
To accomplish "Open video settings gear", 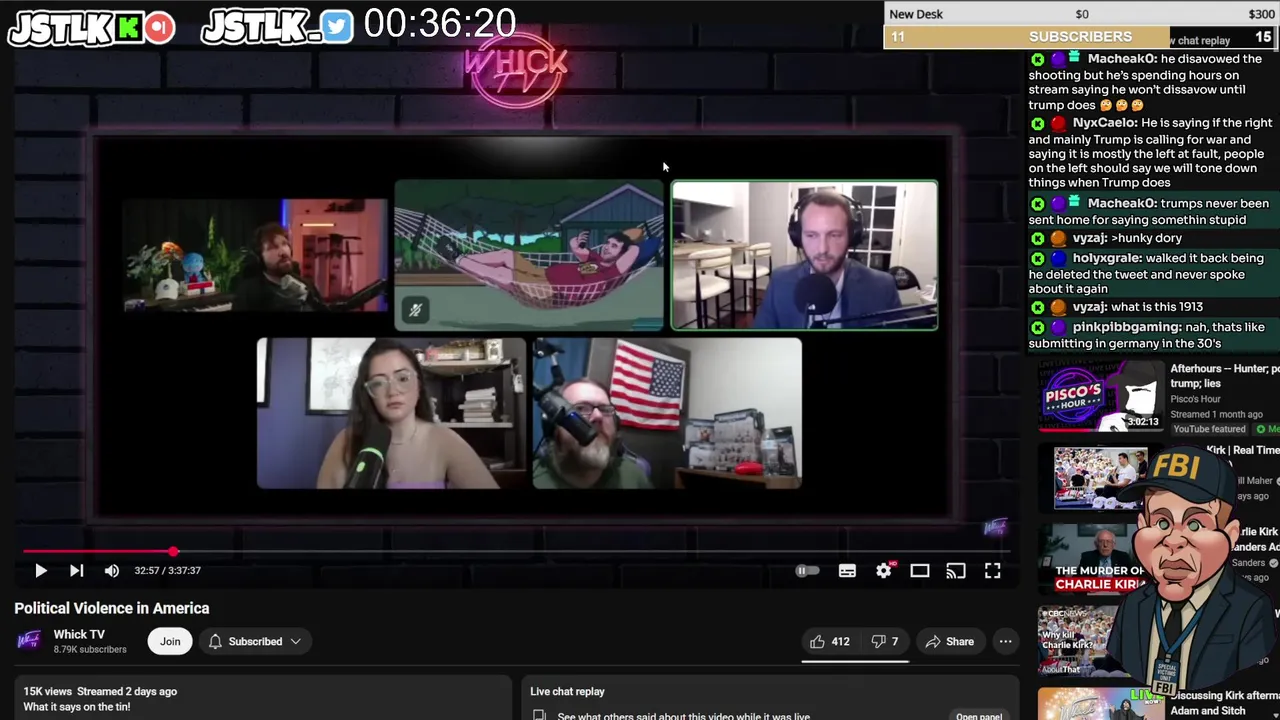I will click(884, 570).
